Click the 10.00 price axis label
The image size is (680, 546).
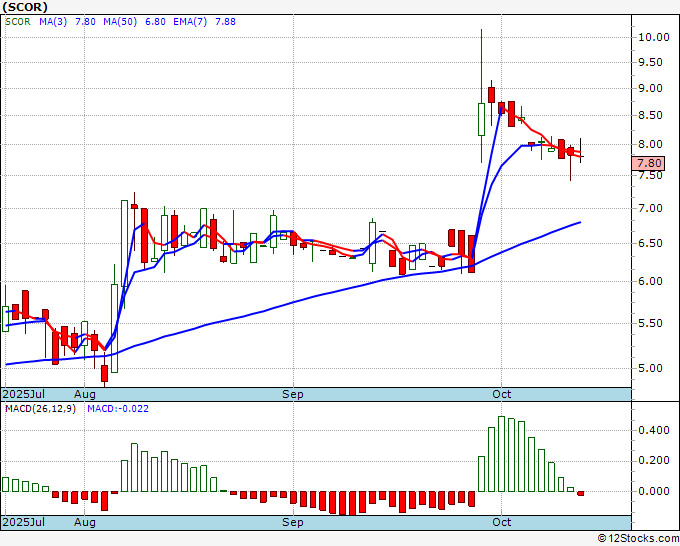coord(654,37)
